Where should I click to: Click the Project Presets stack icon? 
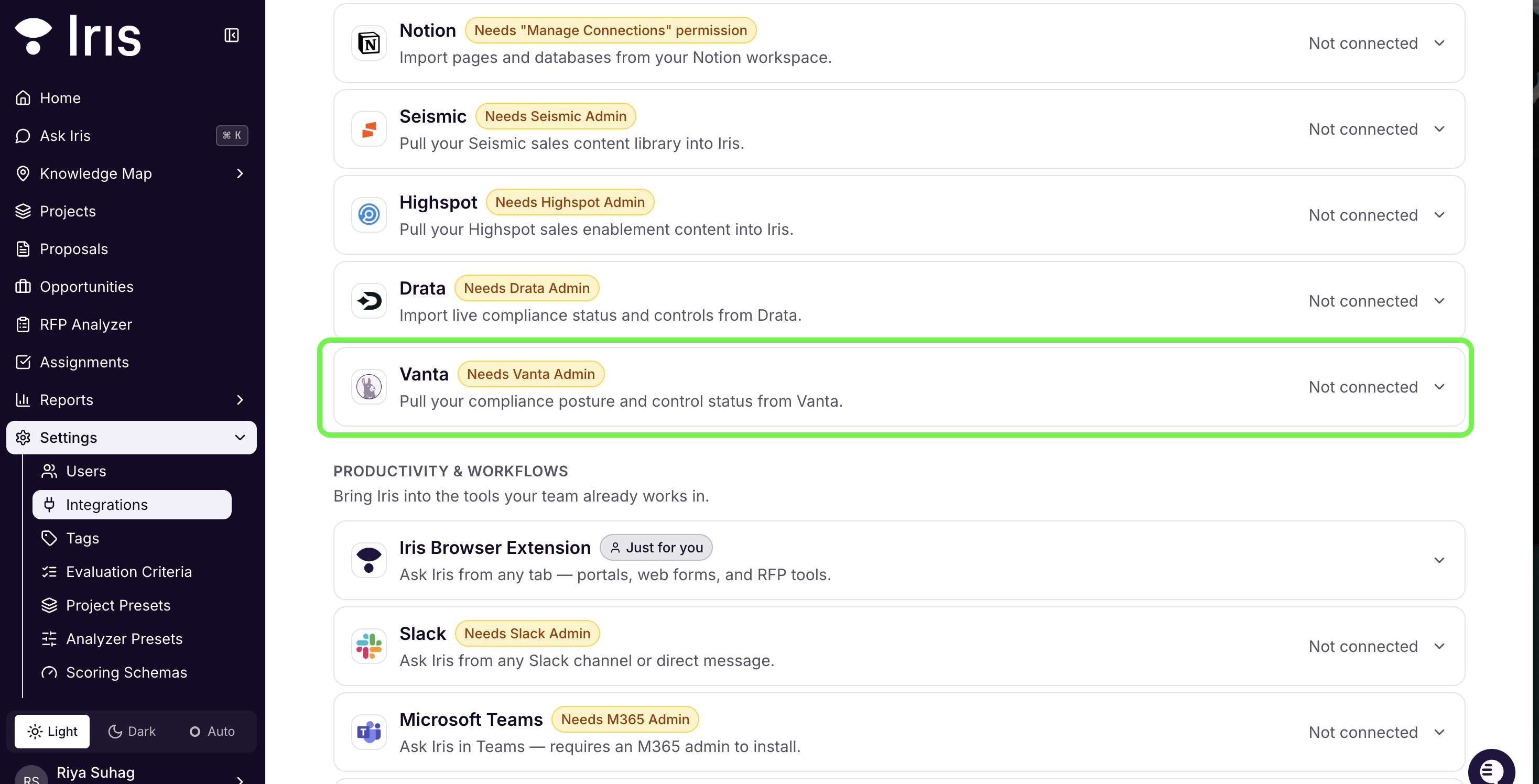pos(49,605)
